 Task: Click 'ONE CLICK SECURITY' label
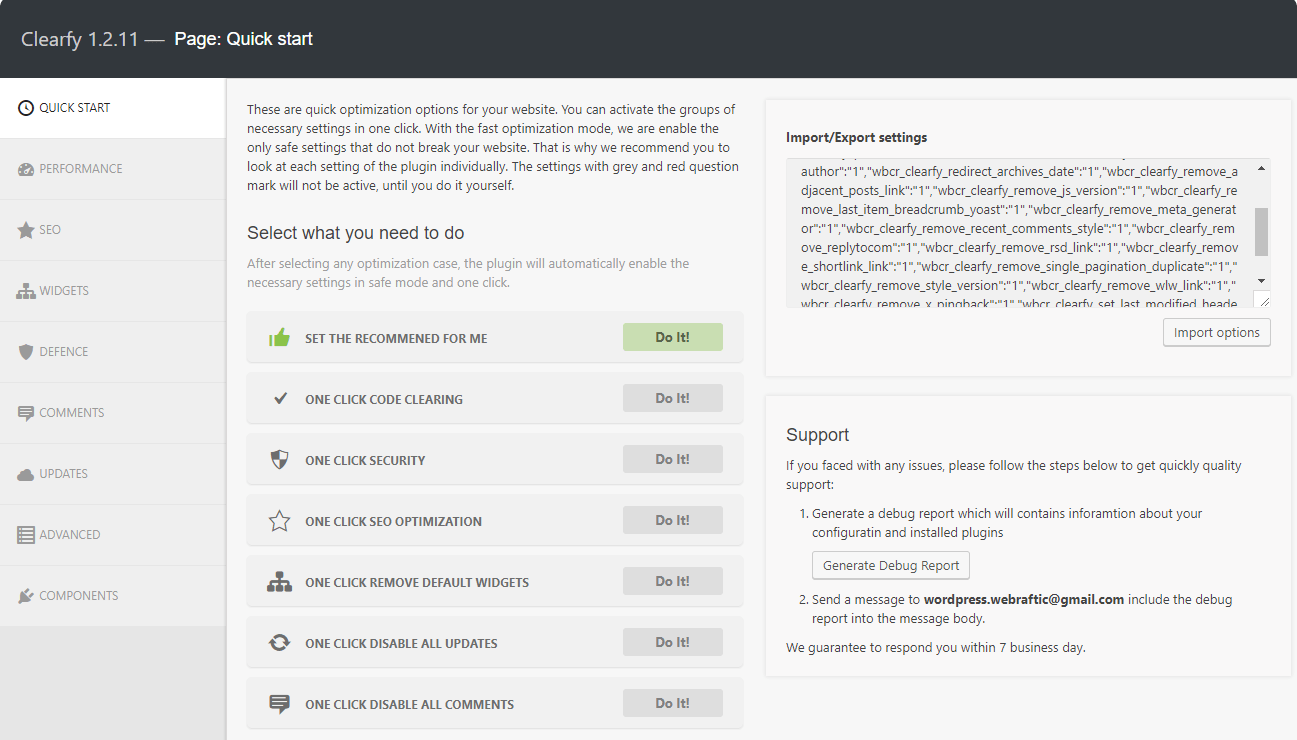click(365, 460)
